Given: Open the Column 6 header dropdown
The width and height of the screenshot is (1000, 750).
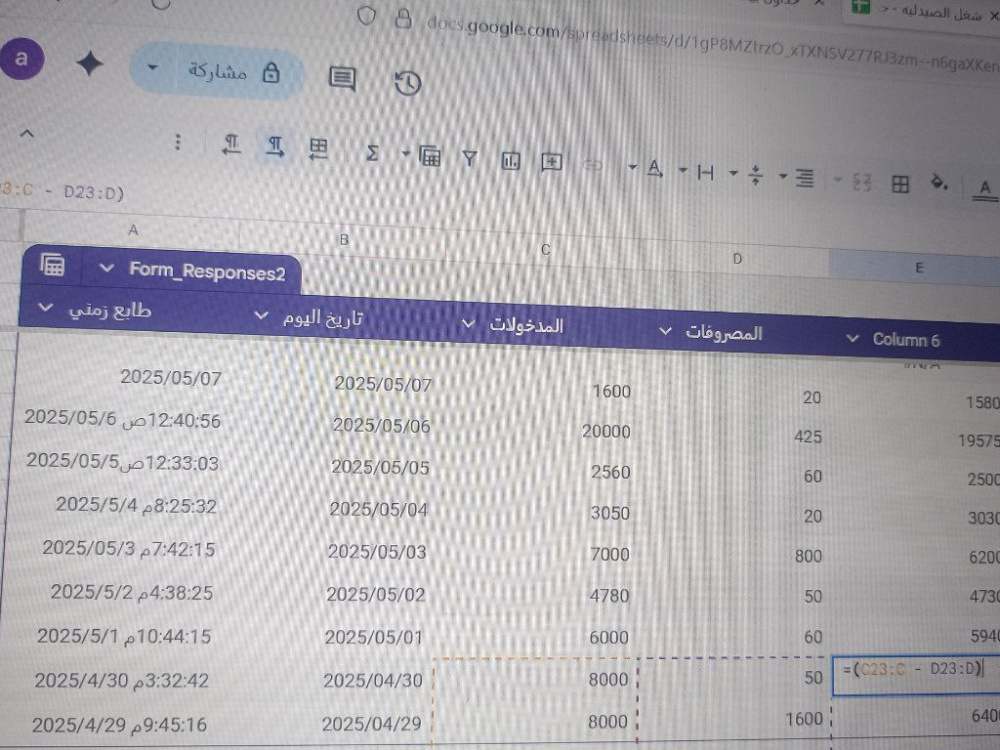Looking at the screenshot, I should pos(853,338).
